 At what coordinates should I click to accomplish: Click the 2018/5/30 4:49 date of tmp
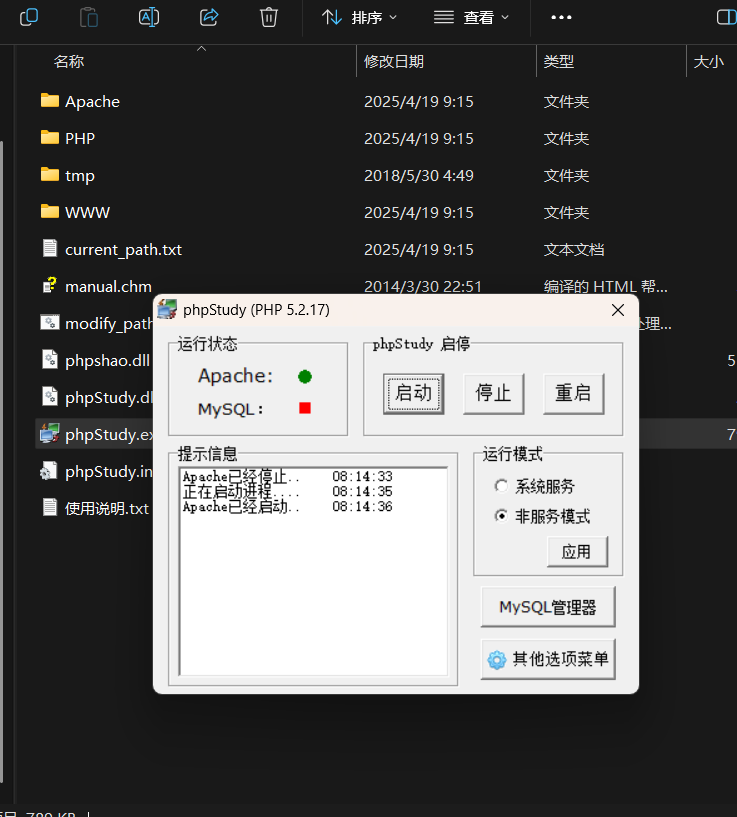[419, 176]
